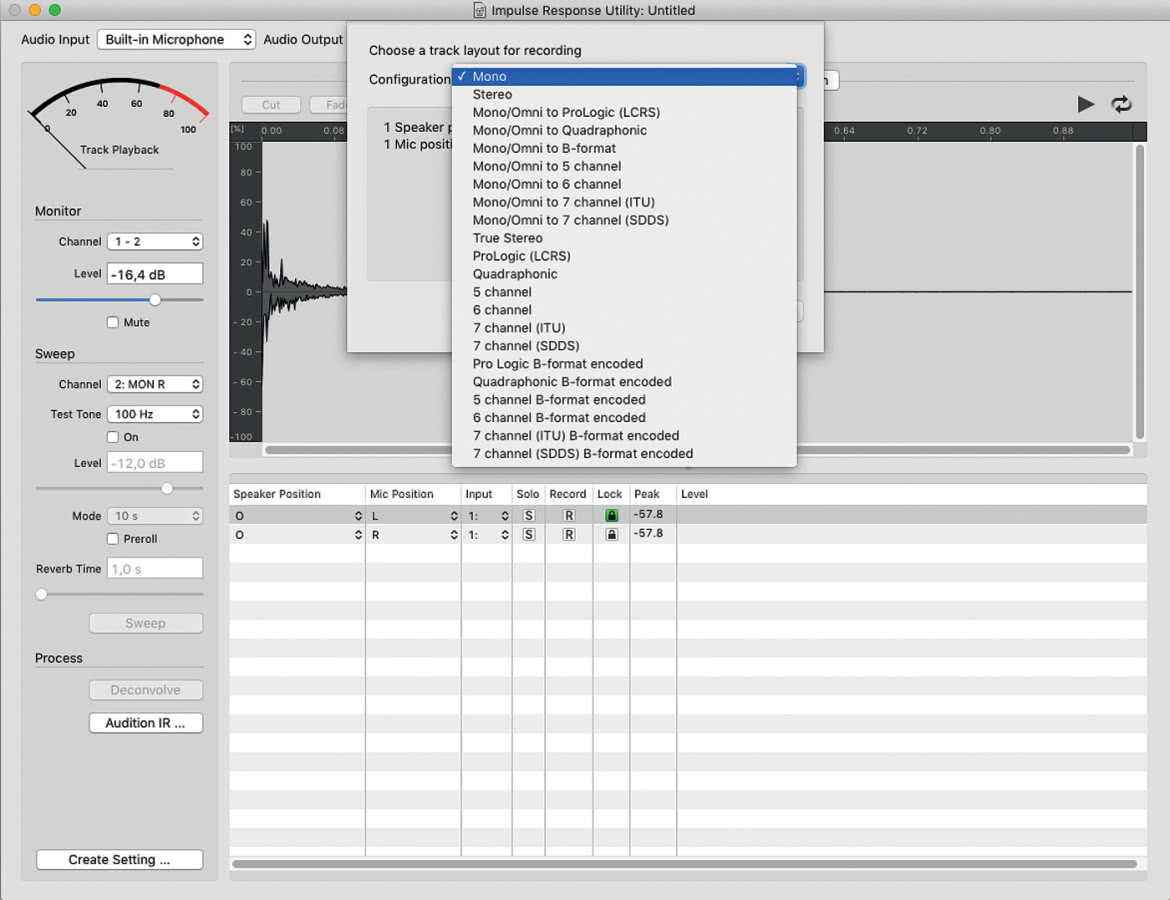The width and height of the screenshot is (1170, 900).
Task: Click the Reverb Time input field
Action: point(155,569)
